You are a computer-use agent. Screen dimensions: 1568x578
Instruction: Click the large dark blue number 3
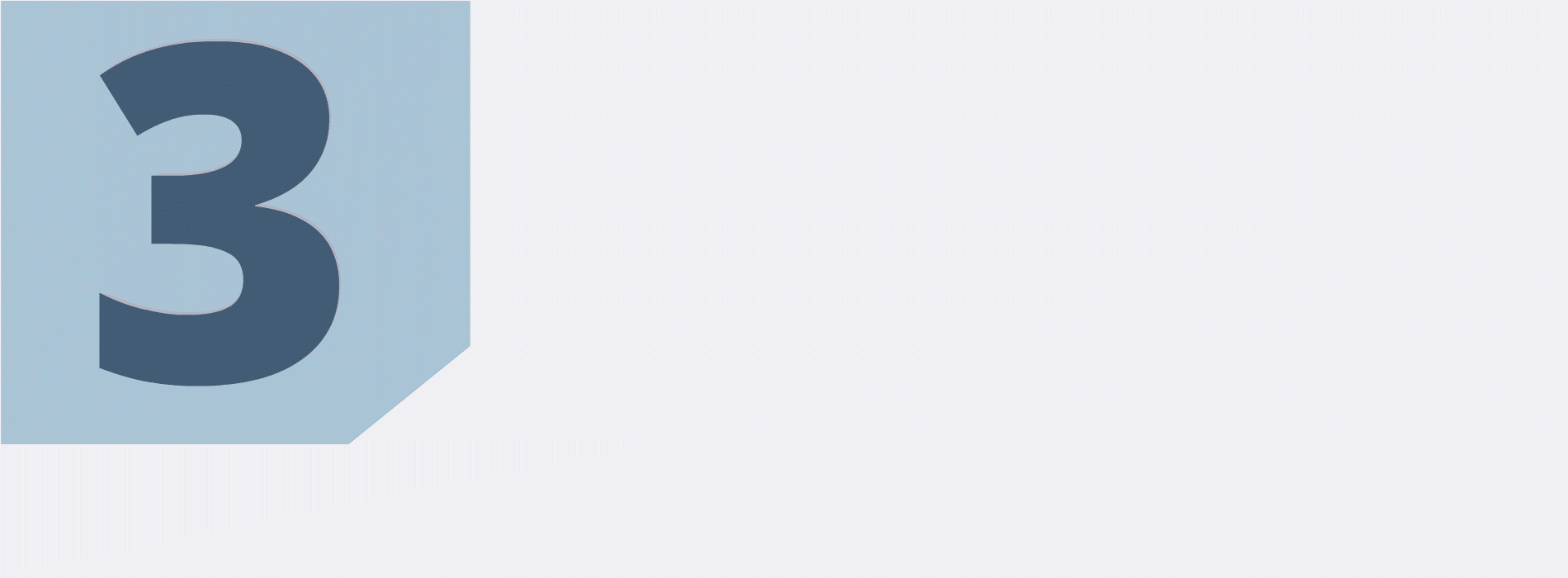point(220,213)
